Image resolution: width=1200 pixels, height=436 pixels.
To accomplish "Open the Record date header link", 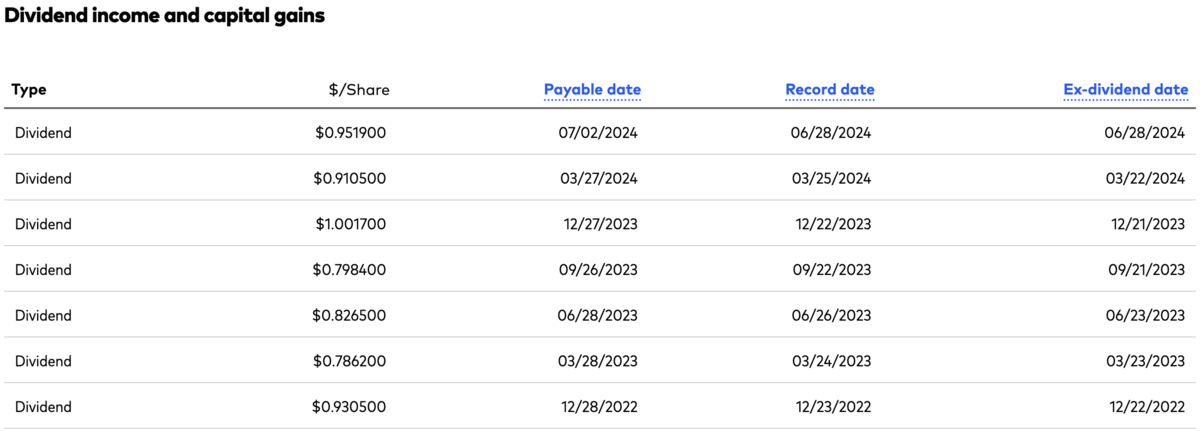I will click(x=830, y=90).
